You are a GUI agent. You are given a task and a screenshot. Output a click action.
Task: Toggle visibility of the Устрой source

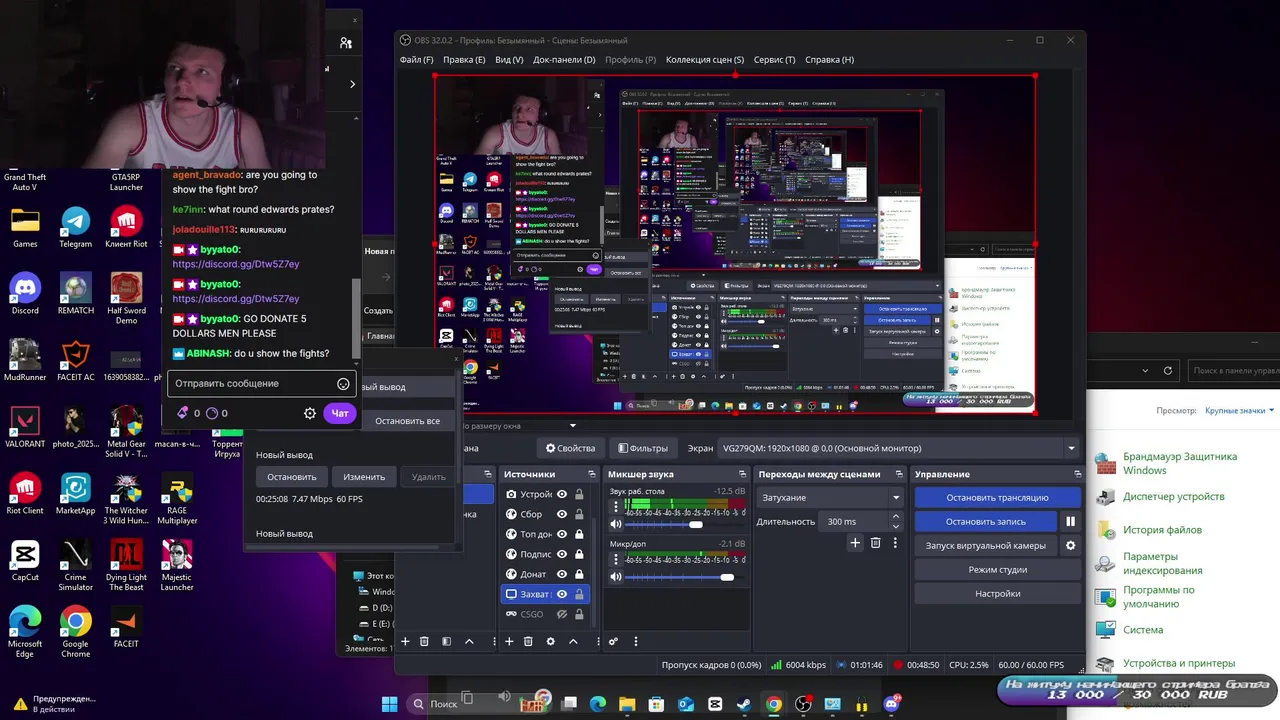[562, 494]
